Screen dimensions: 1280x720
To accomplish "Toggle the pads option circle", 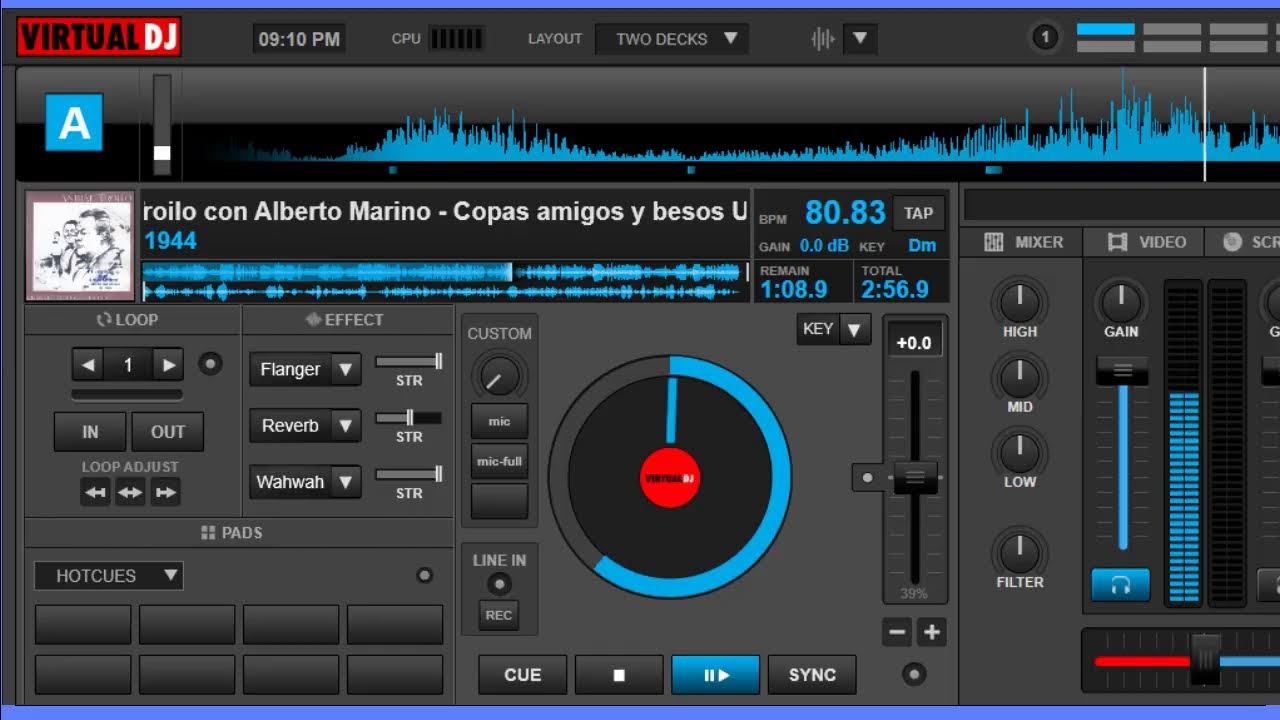I will pos(424,575).
